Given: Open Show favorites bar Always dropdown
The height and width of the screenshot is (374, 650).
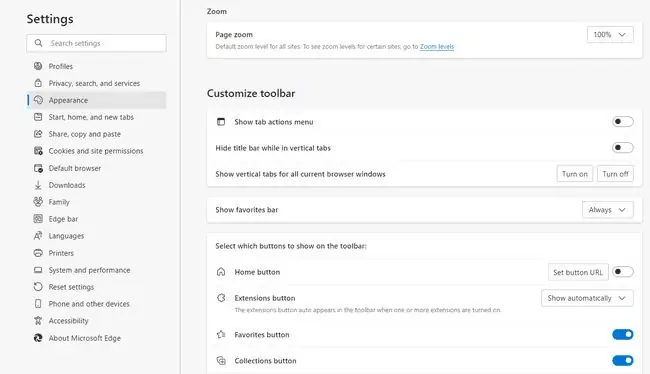Looking at the screenshot, I should point(608,210).
